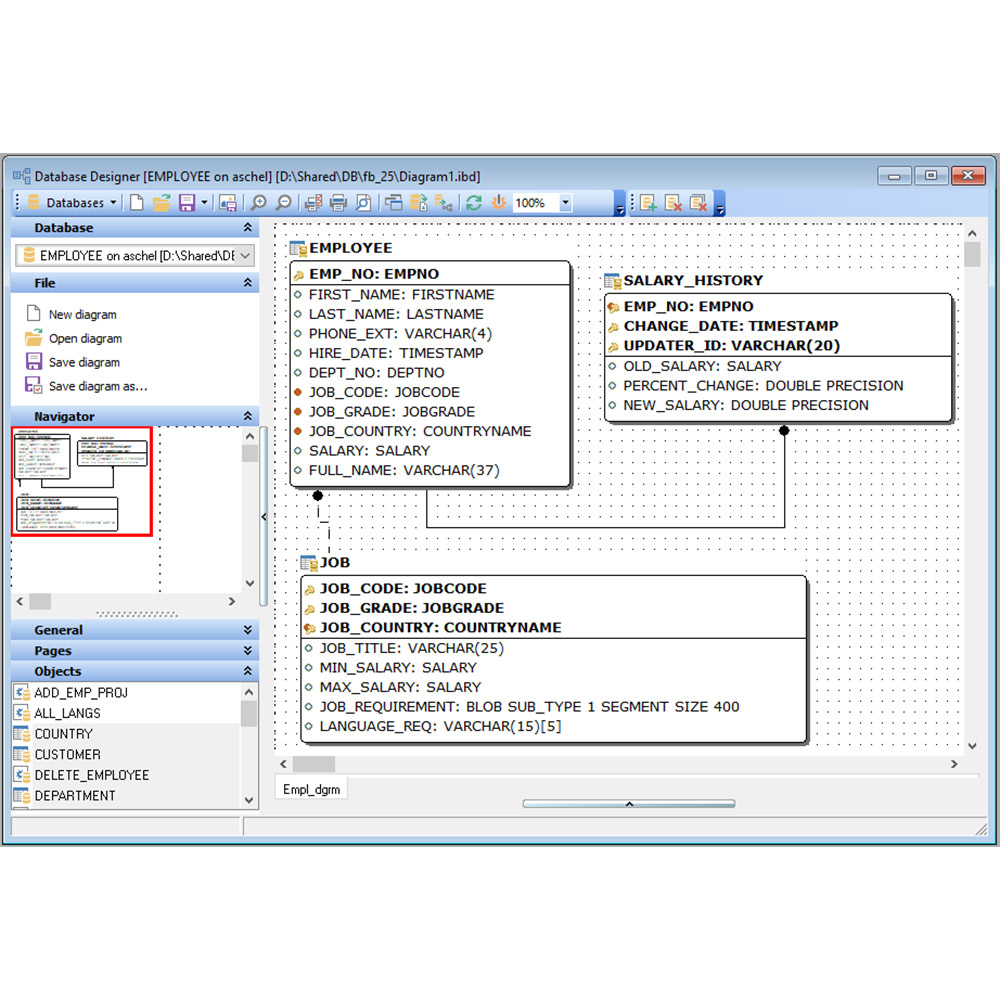Click the Navigator horizontal scrollbar right arrow
Screen dimensions: 1000x1000
232,601
